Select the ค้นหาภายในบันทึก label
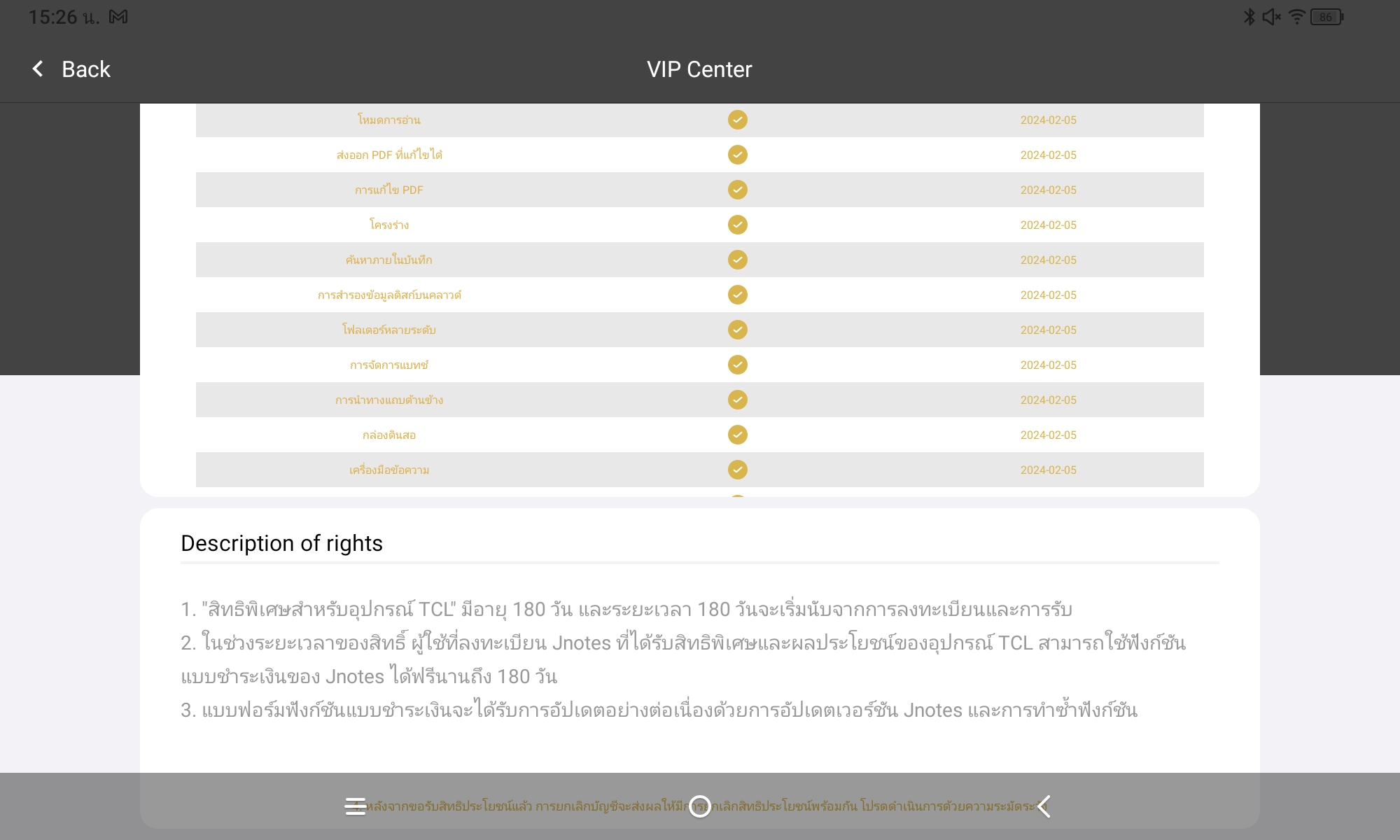The height and width of the screenshot is (840, 1400). click(389, 260)
